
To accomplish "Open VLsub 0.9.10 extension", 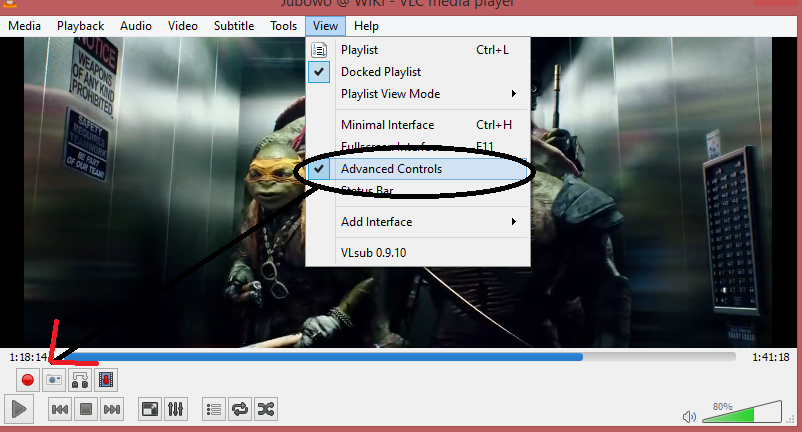I will click(x=418, y=253).
